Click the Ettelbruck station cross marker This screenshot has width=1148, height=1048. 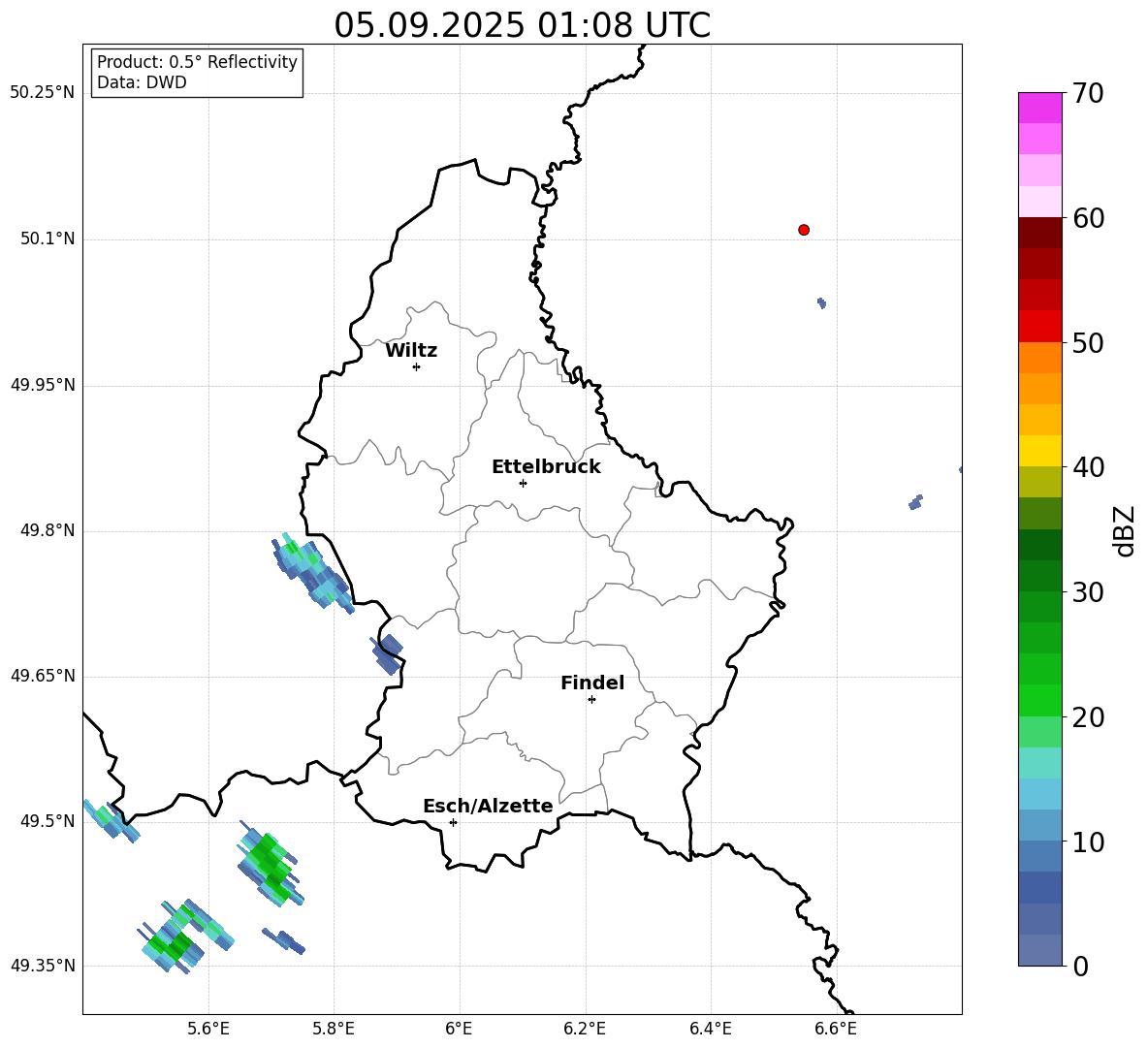(x=523, y=483)
